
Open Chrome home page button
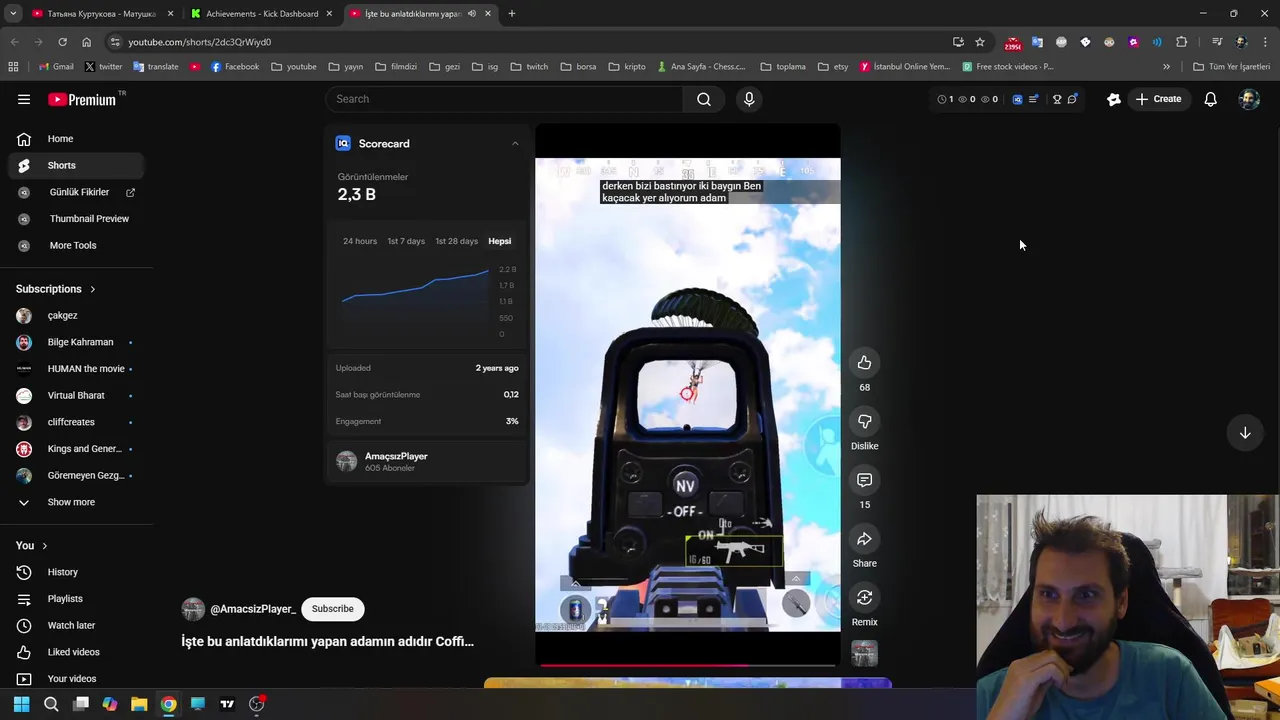(x=86, y=42)
